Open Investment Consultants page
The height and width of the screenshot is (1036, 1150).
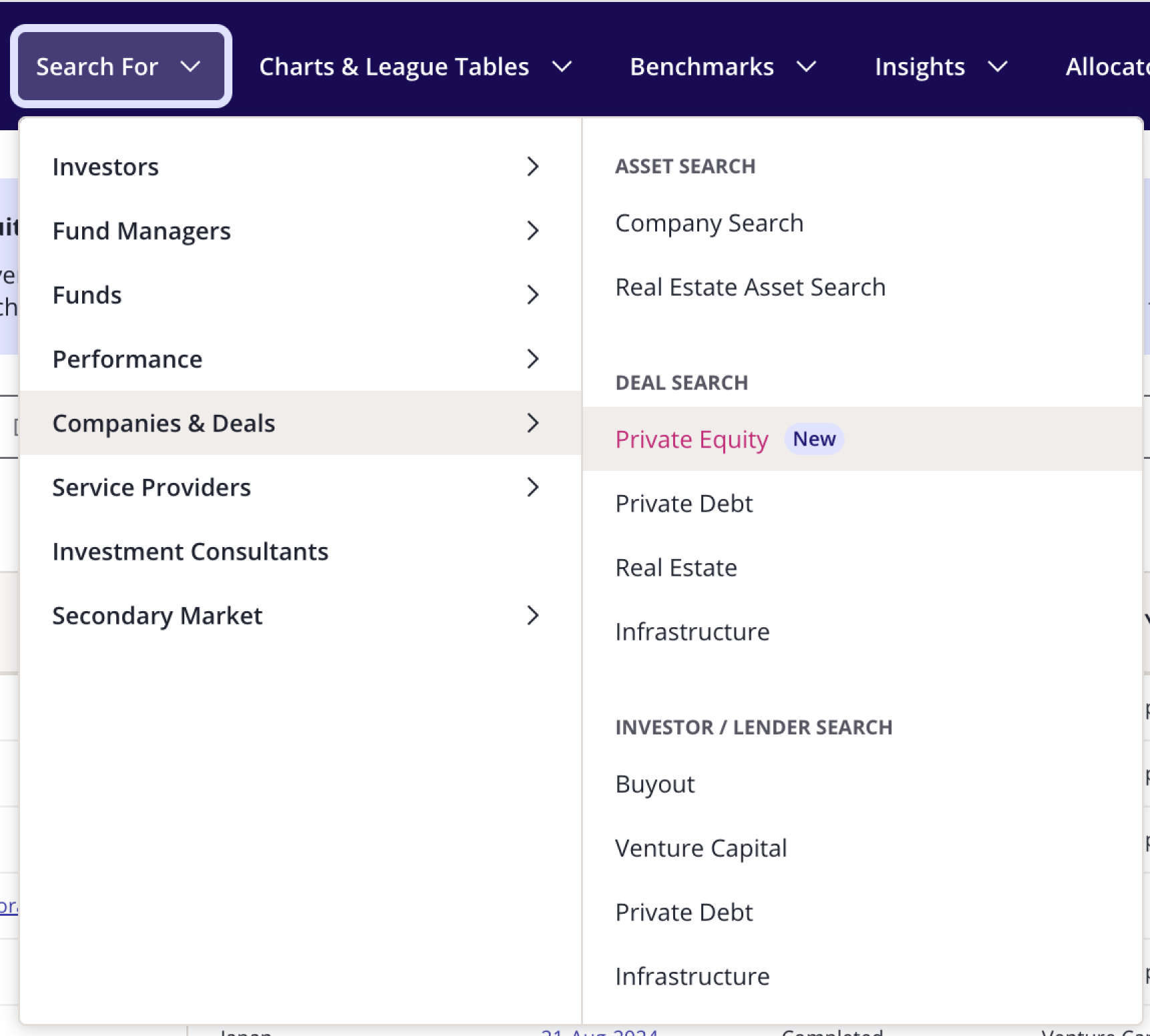(190, 552)
